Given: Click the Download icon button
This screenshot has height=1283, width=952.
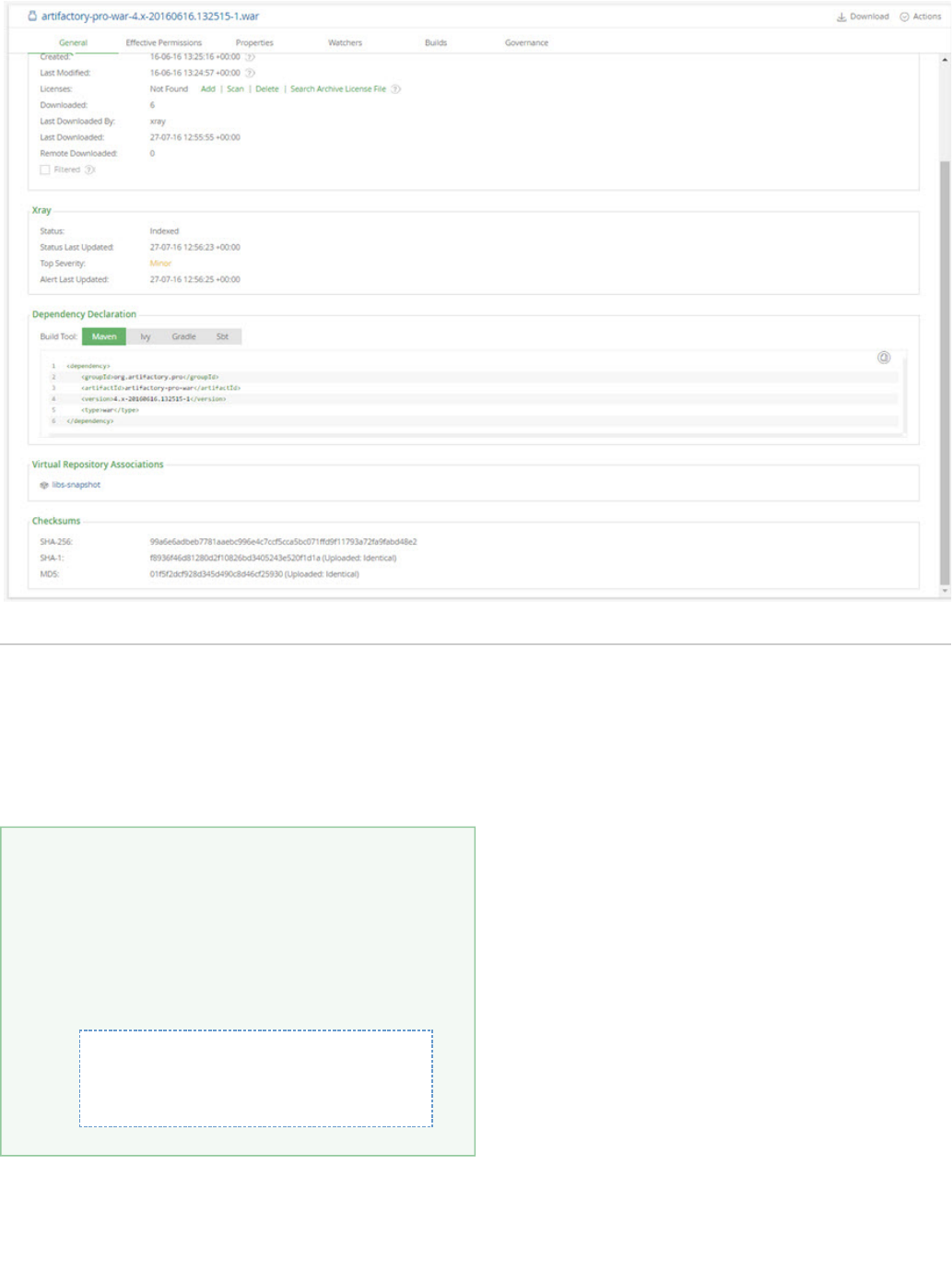Looking at the screenshot, I should [863, 17].
